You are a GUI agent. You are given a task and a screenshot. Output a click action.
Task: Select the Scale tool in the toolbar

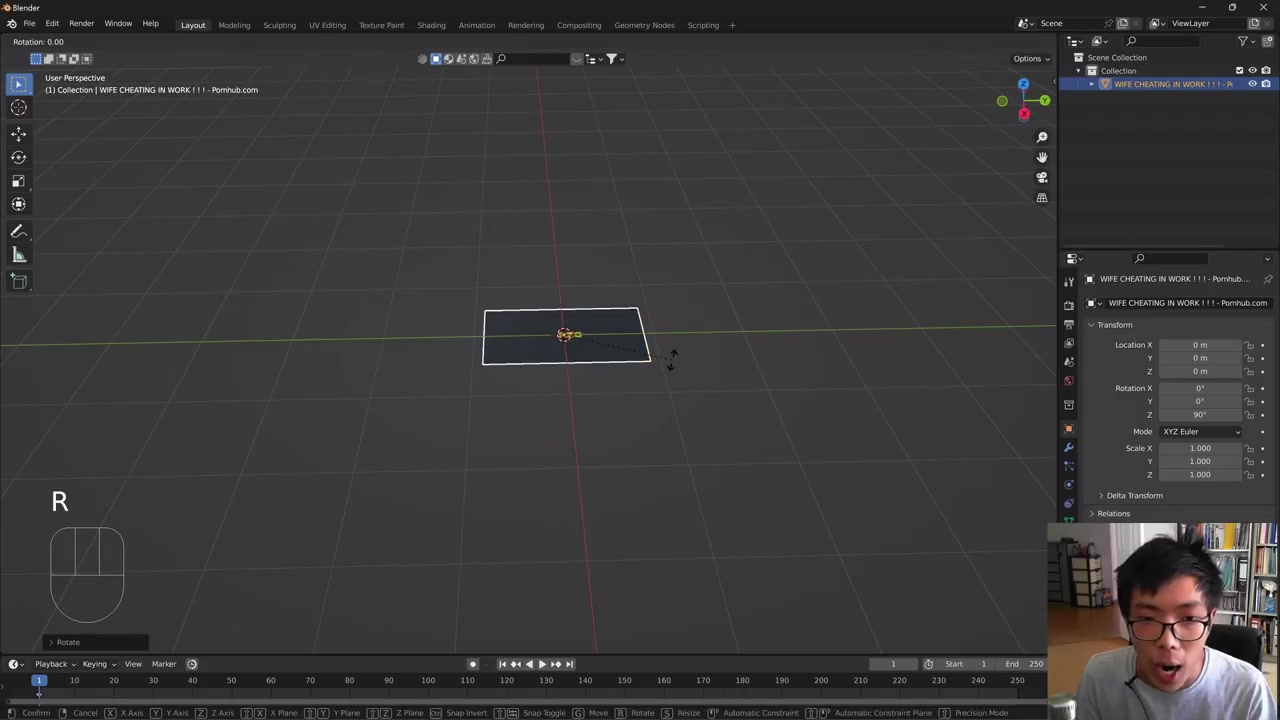pyautogui.click(x=18, y=181)
